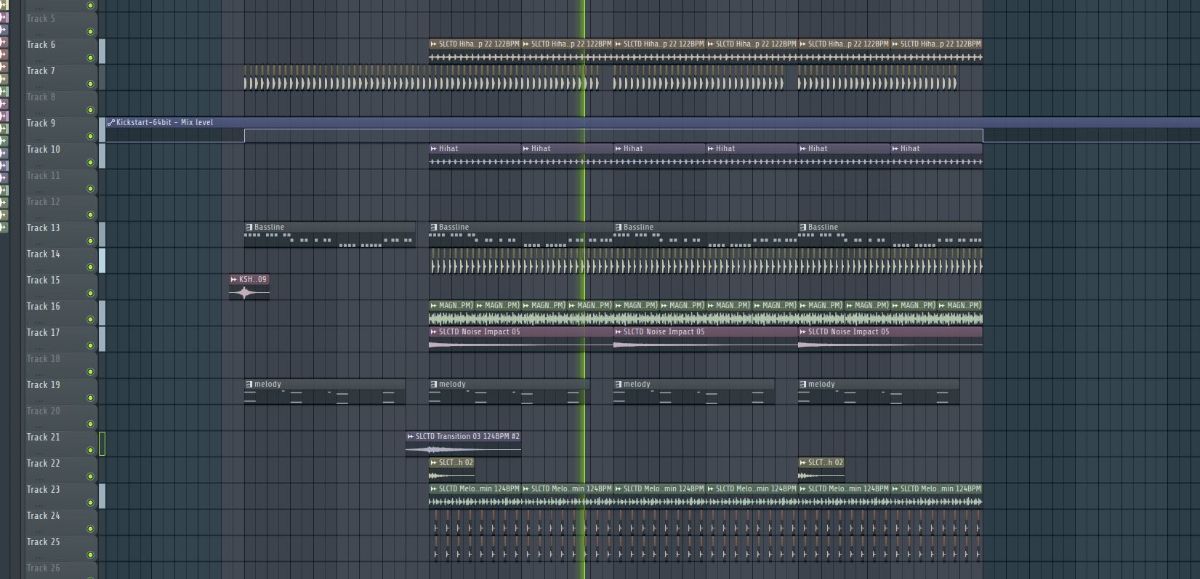Click first SLCTD Noise Impact 05 clip icon
This screenshot has width=1200, height=579.
click(434, 331)
